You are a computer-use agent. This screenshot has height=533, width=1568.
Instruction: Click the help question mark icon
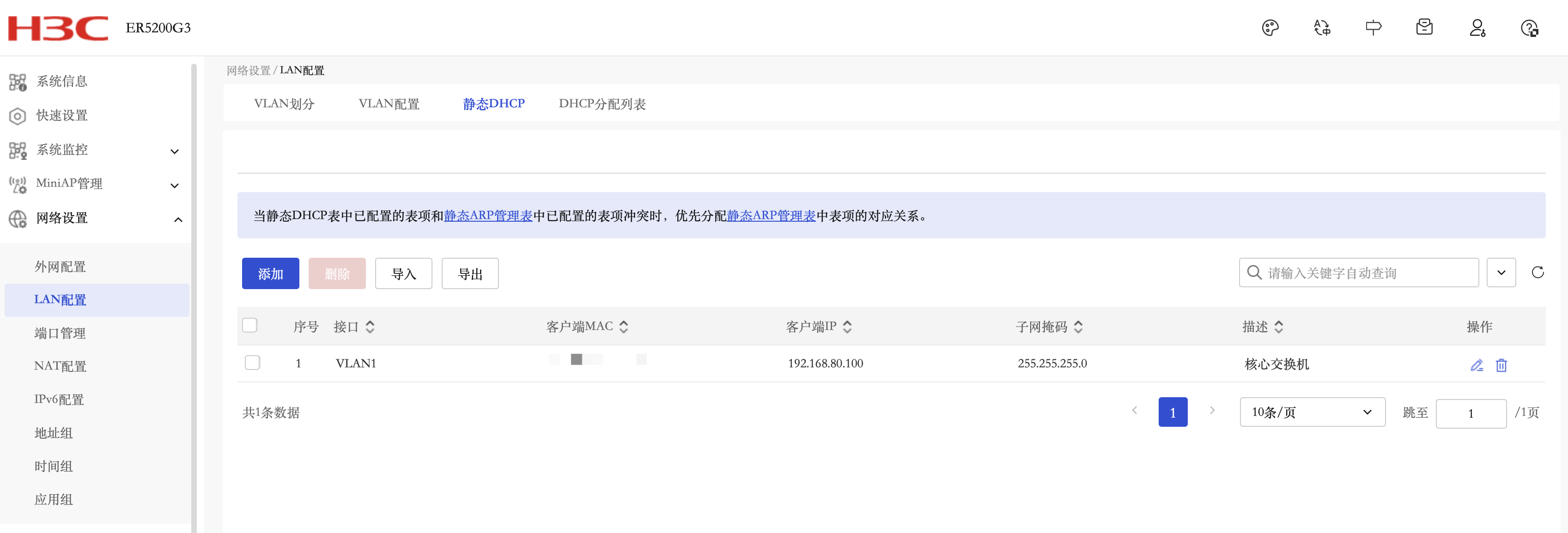[x=1529, y=28]
